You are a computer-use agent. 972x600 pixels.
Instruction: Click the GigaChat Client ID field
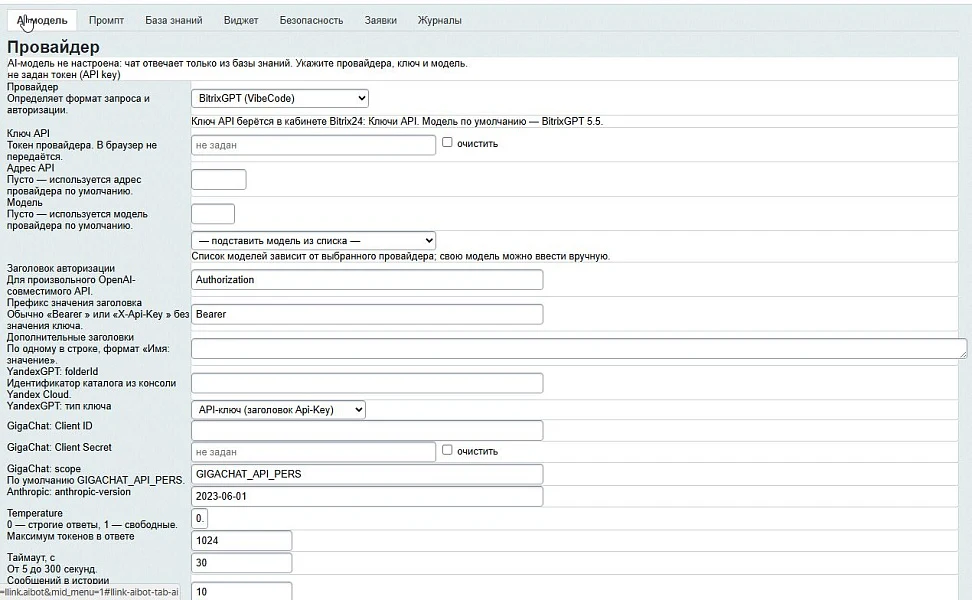pos(367,430)
